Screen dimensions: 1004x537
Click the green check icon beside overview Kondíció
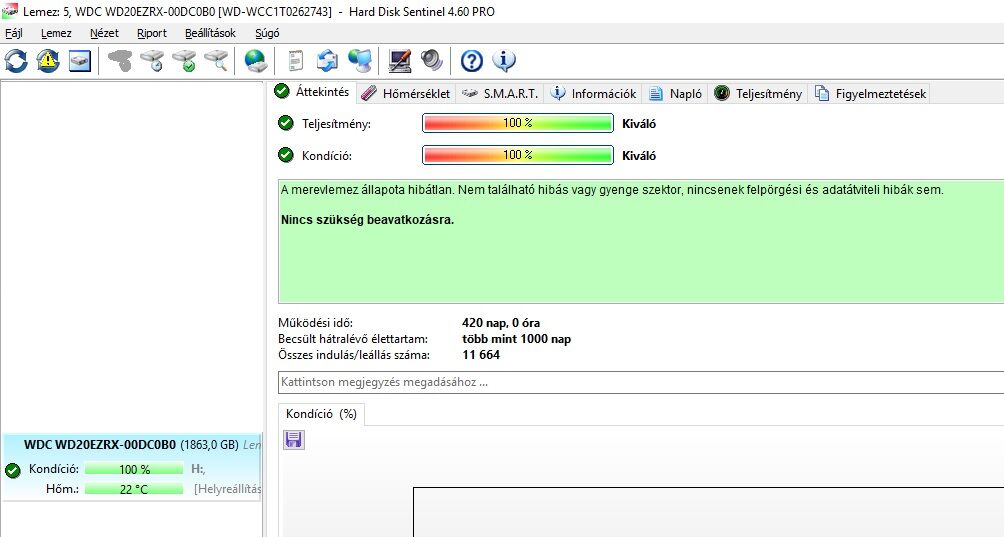(286, 155)
